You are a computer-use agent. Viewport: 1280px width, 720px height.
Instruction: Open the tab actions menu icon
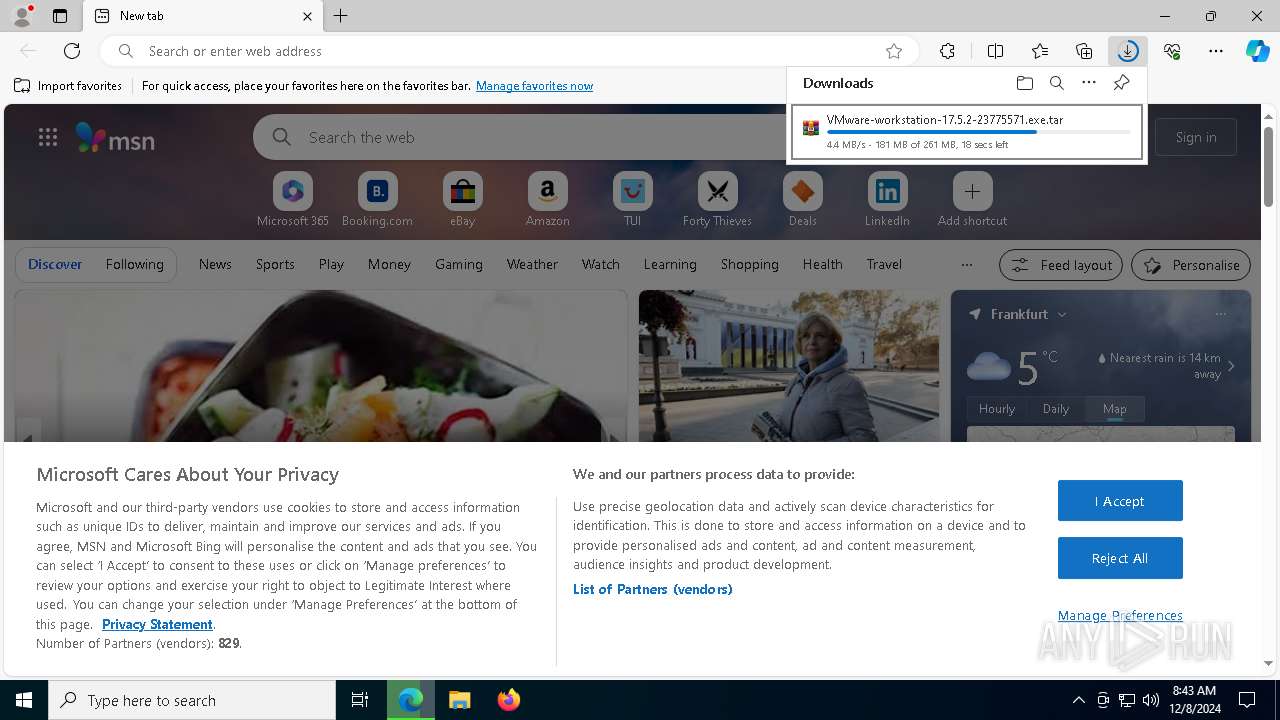click(x=60, y=16)
